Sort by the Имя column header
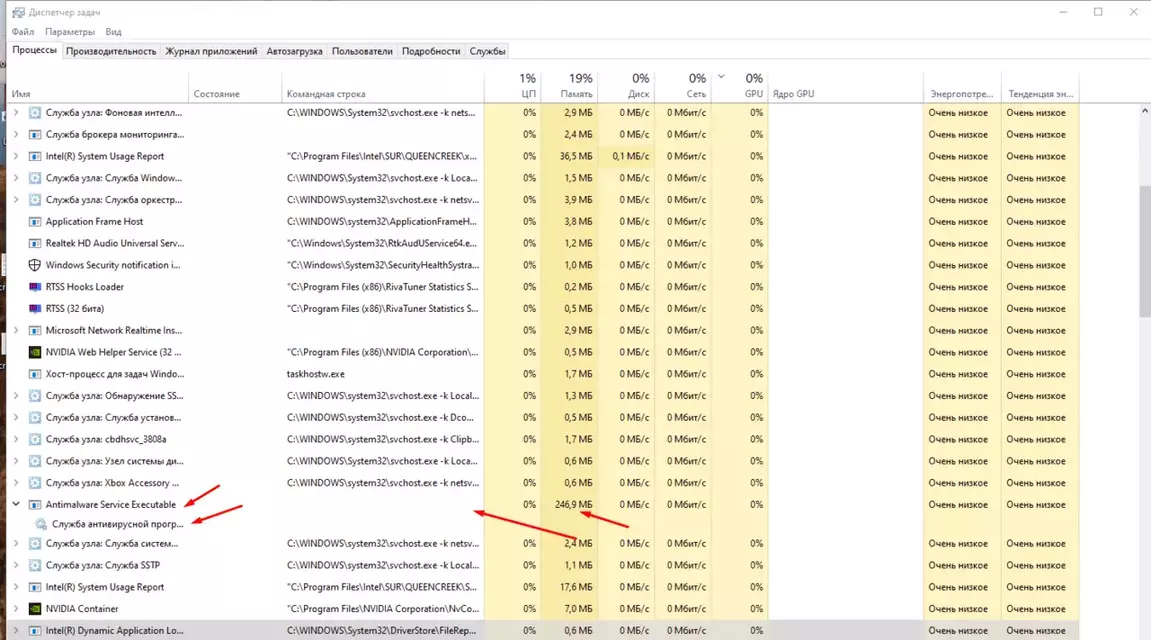The width and height of the screenshot is (1151, 640). click(x=97, y=87)
